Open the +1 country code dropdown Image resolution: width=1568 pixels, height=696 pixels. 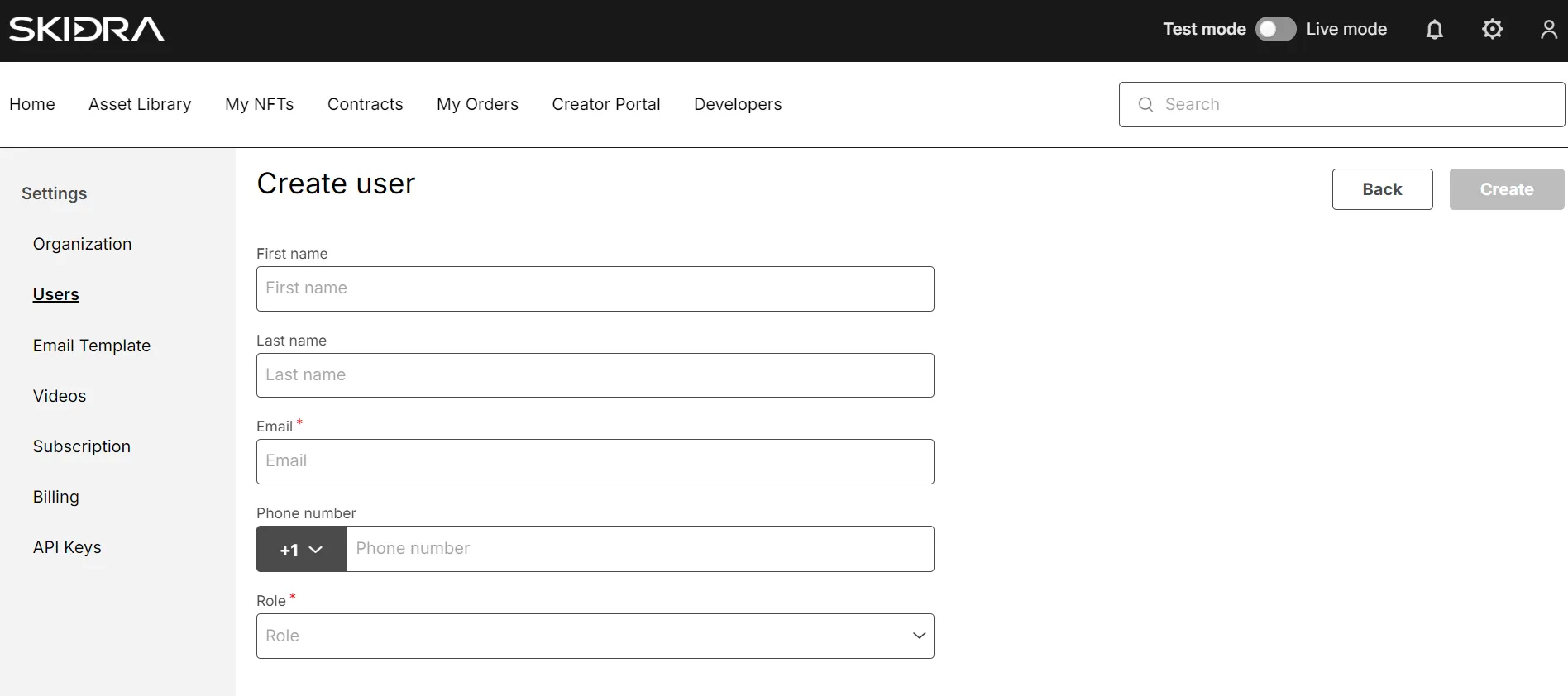click(x=301, y=549)
